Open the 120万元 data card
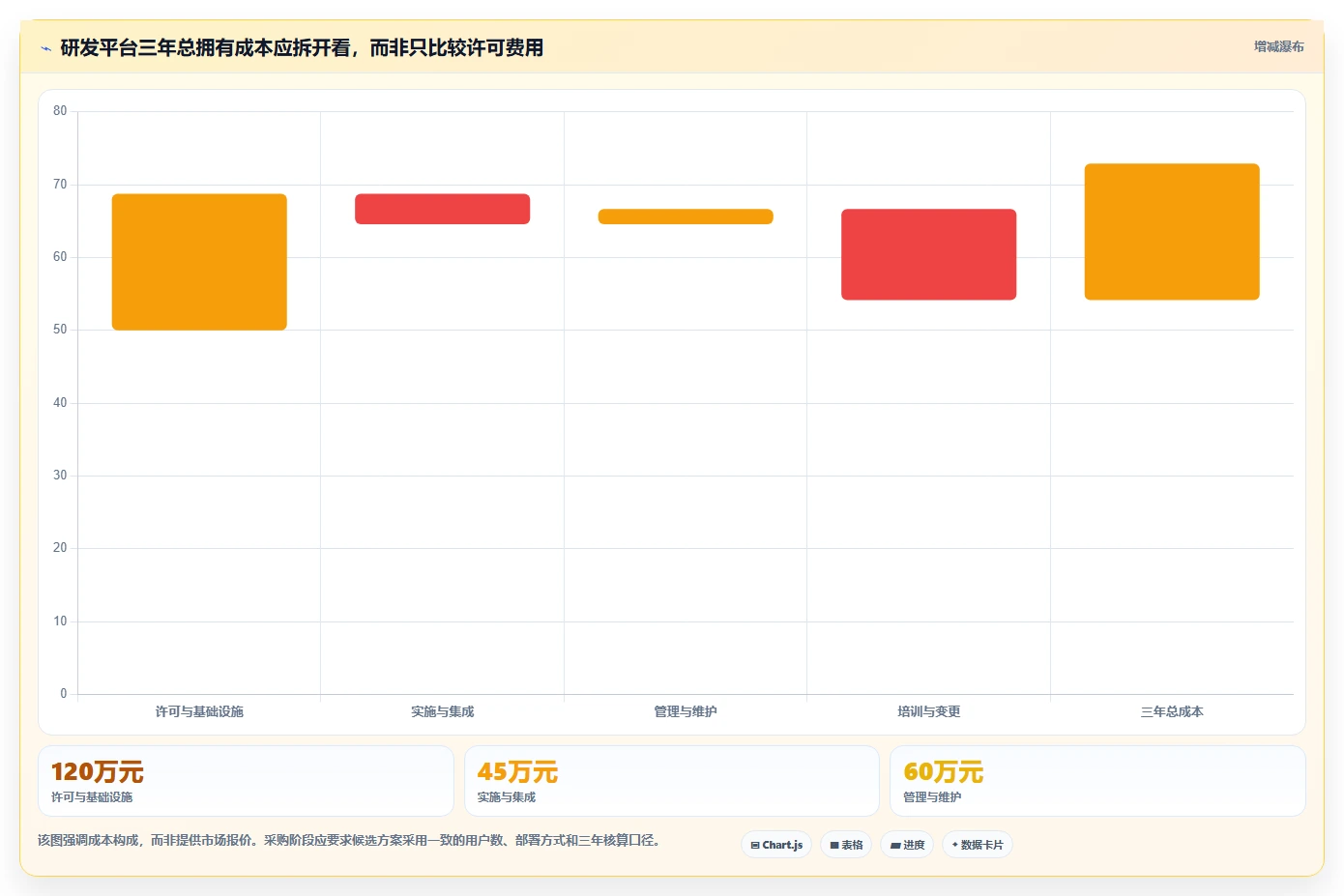This screenshot has height=896, width=1344. (246, 781)
